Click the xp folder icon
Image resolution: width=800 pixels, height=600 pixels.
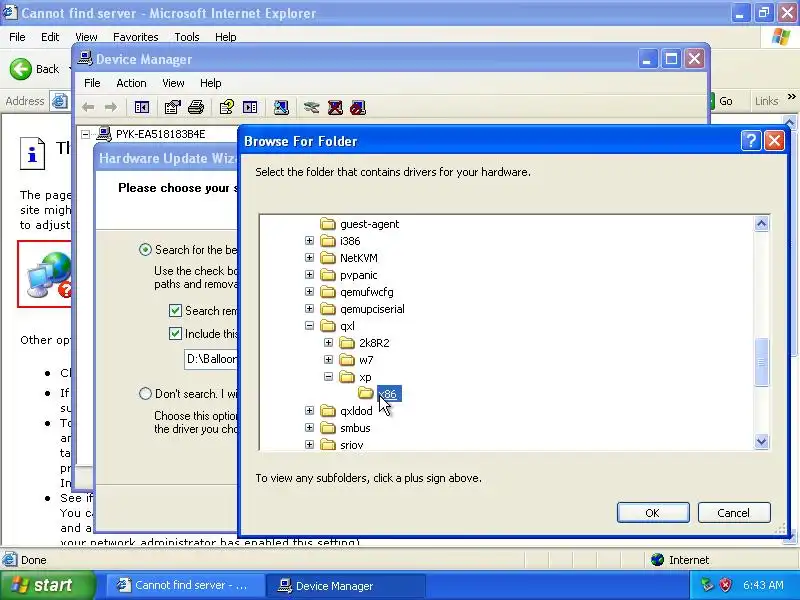point(347,377)
